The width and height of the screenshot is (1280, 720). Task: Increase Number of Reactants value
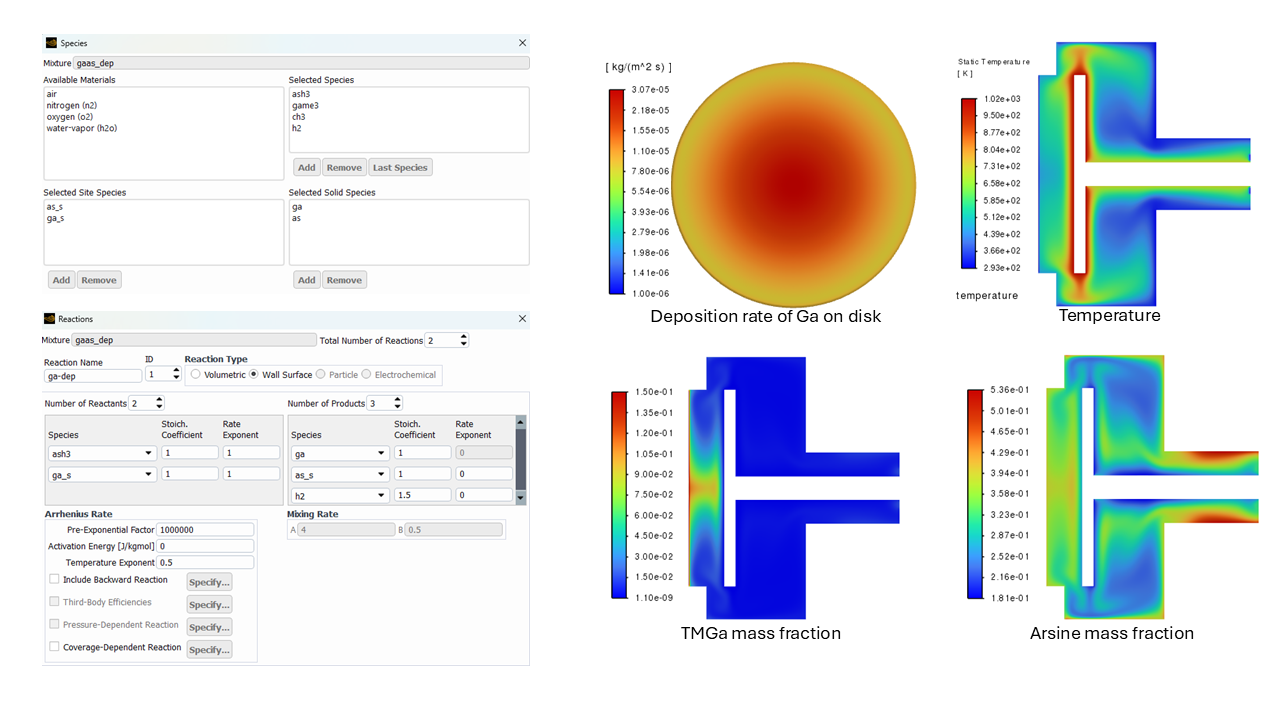160,400
